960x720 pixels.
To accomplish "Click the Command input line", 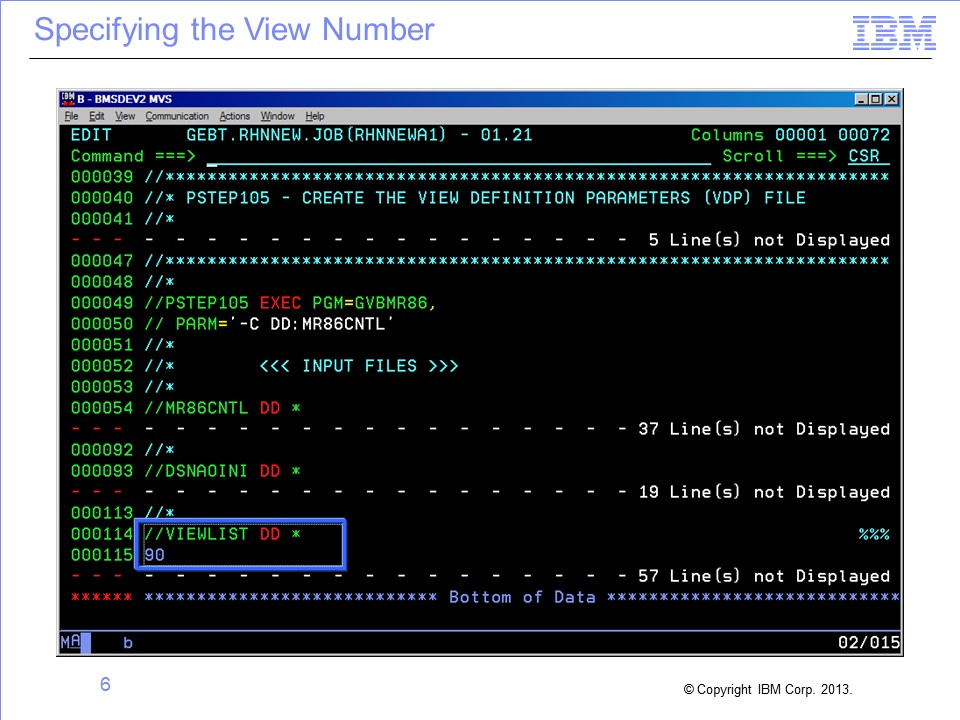I will pos(459,156).
